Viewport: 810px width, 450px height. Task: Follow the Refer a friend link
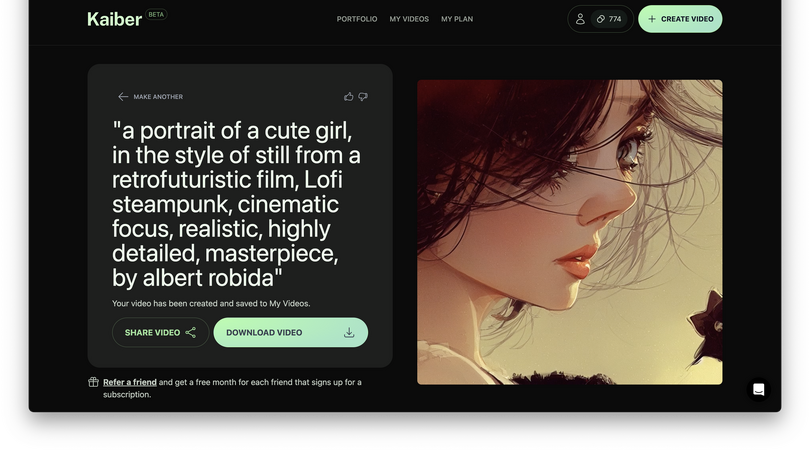click(130, 382)
